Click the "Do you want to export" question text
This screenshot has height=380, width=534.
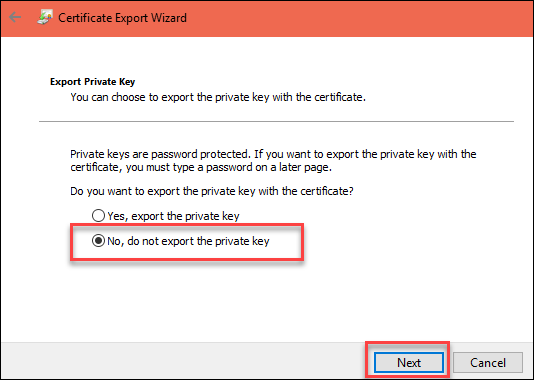212,191
